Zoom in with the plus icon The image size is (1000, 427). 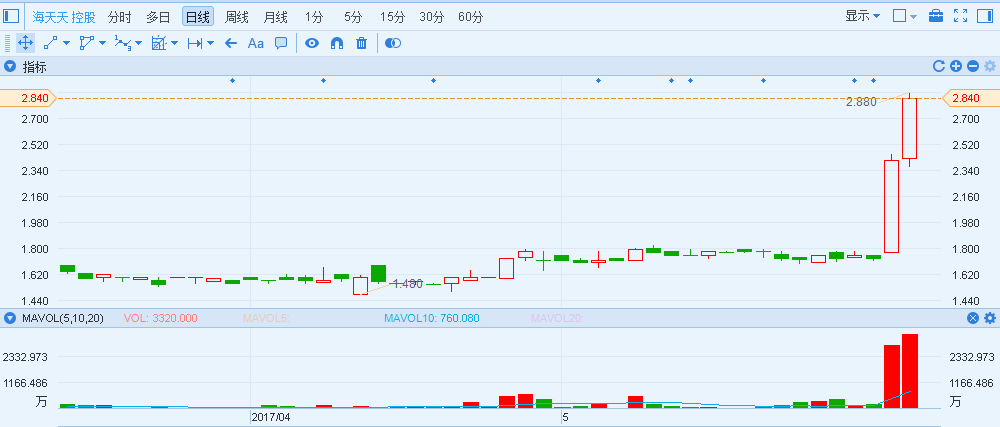[x=955, y=66]
